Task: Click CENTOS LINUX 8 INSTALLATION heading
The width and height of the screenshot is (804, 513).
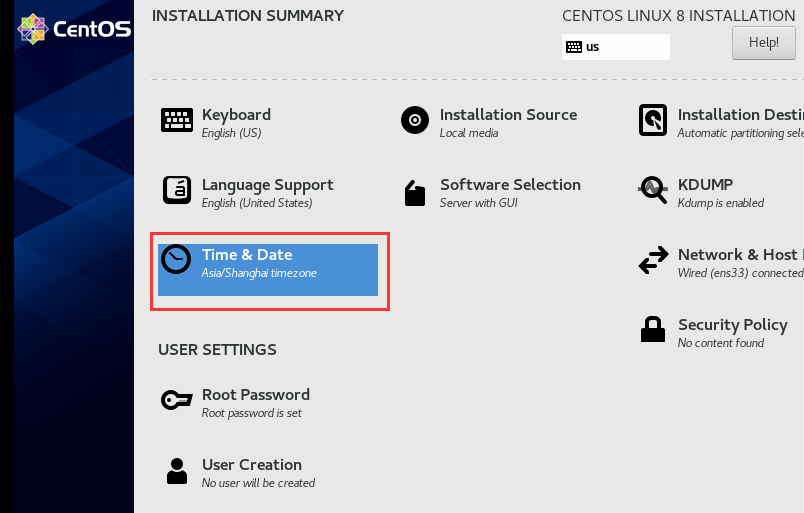Action: tap(678, 16)
